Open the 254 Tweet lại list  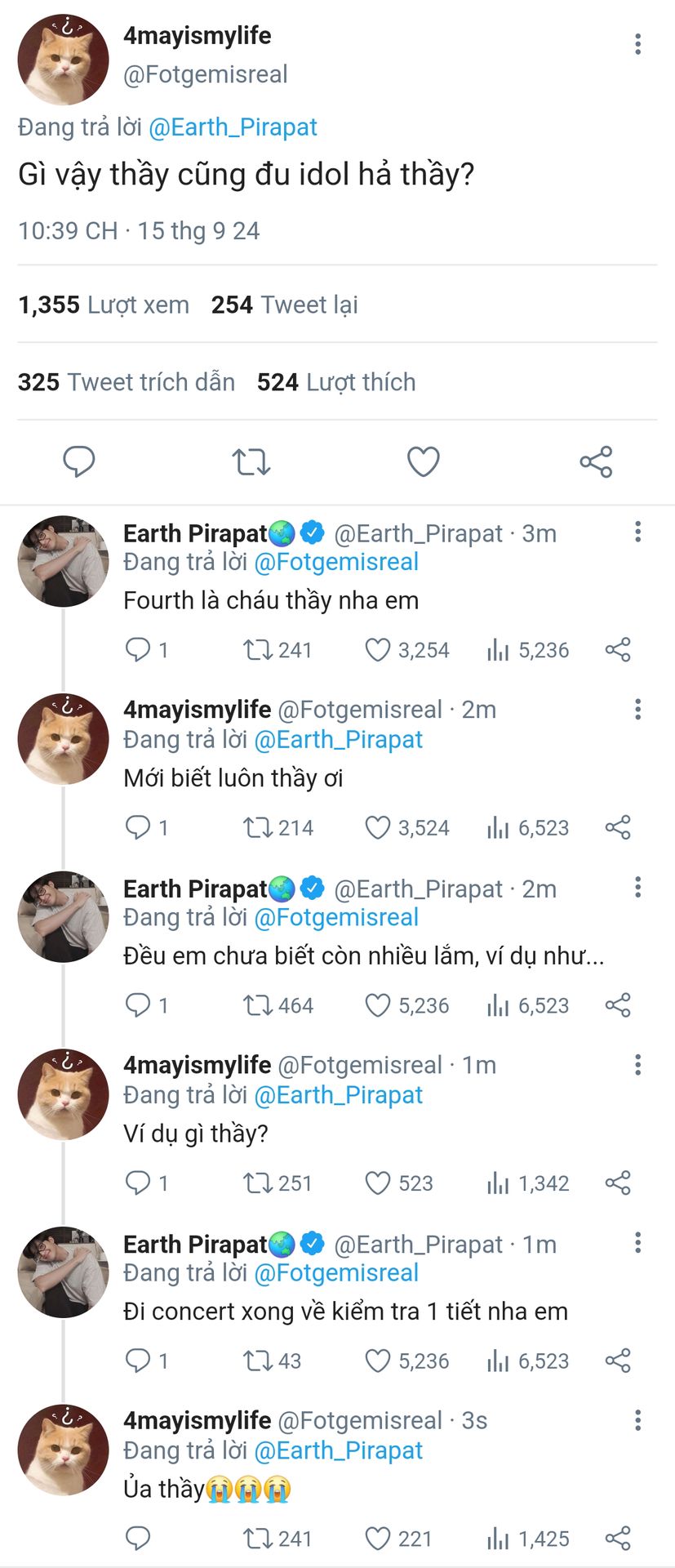[x=284, y=305]
